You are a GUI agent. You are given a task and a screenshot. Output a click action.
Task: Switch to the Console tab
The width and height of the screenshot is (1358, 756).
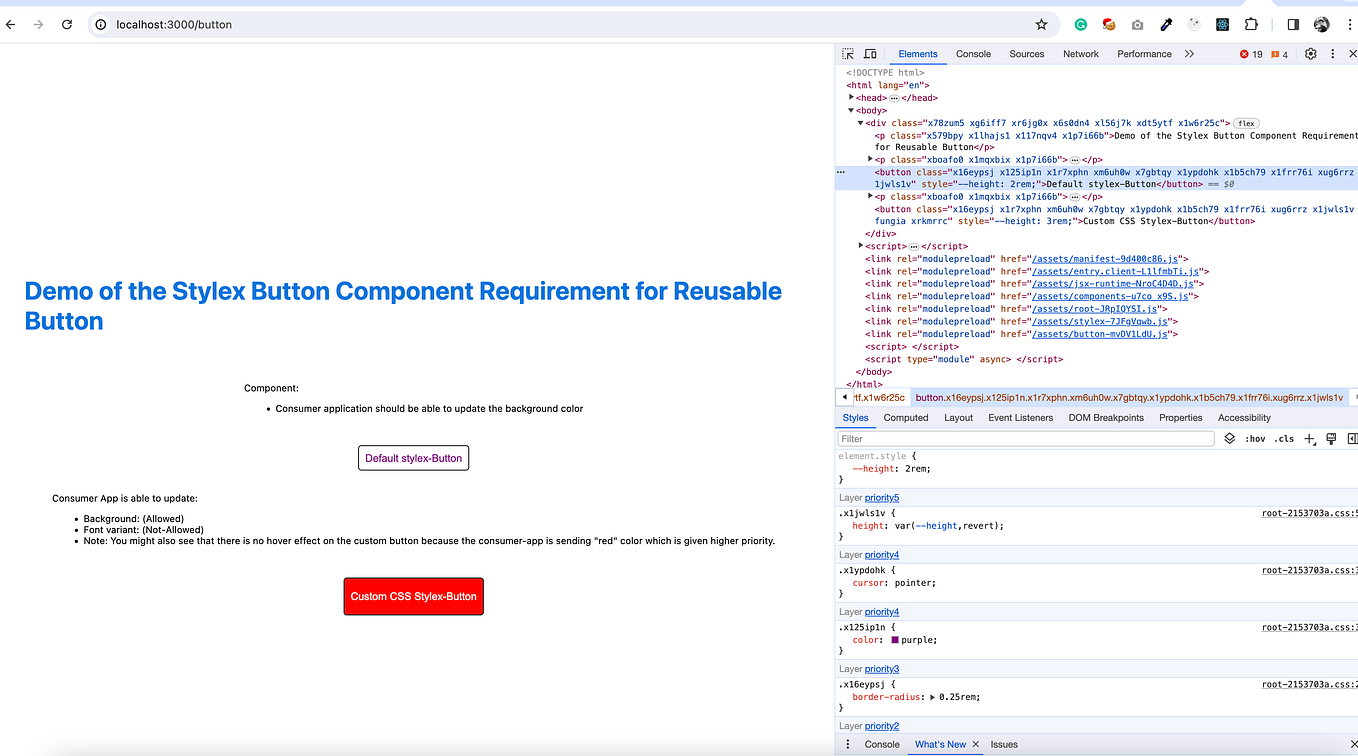(973, 54)
